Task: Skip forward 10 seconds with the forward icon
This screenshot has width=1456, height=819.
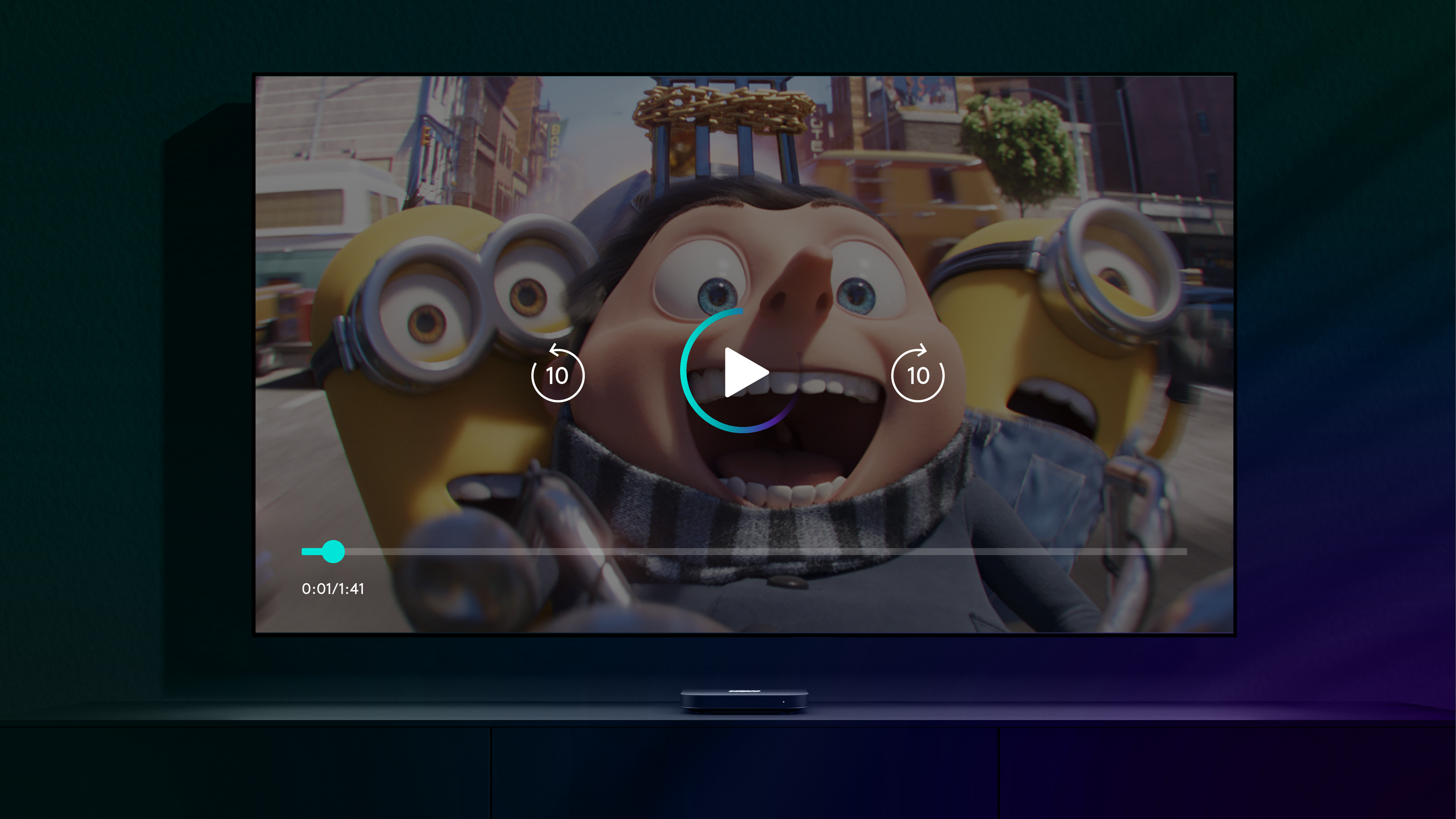Action: 918,373
